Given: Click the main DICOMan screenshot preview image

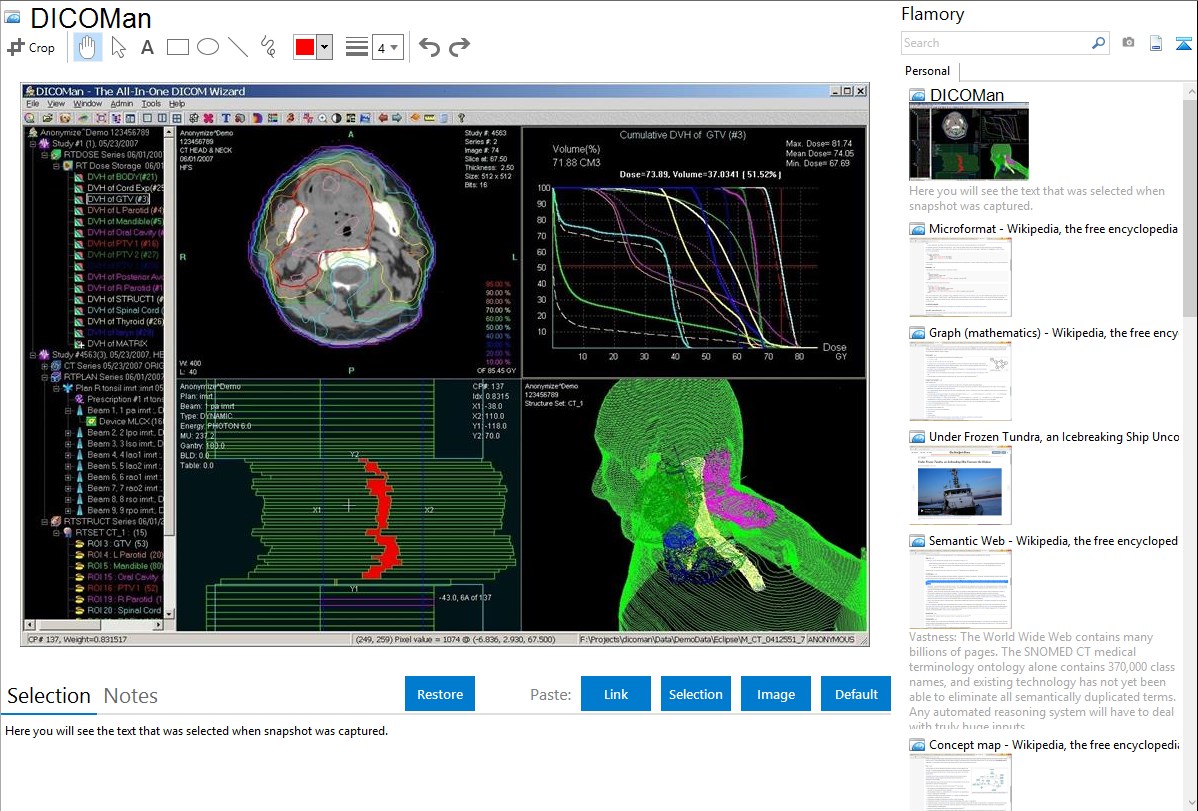Looking at the screenshot, I should 445,364.
